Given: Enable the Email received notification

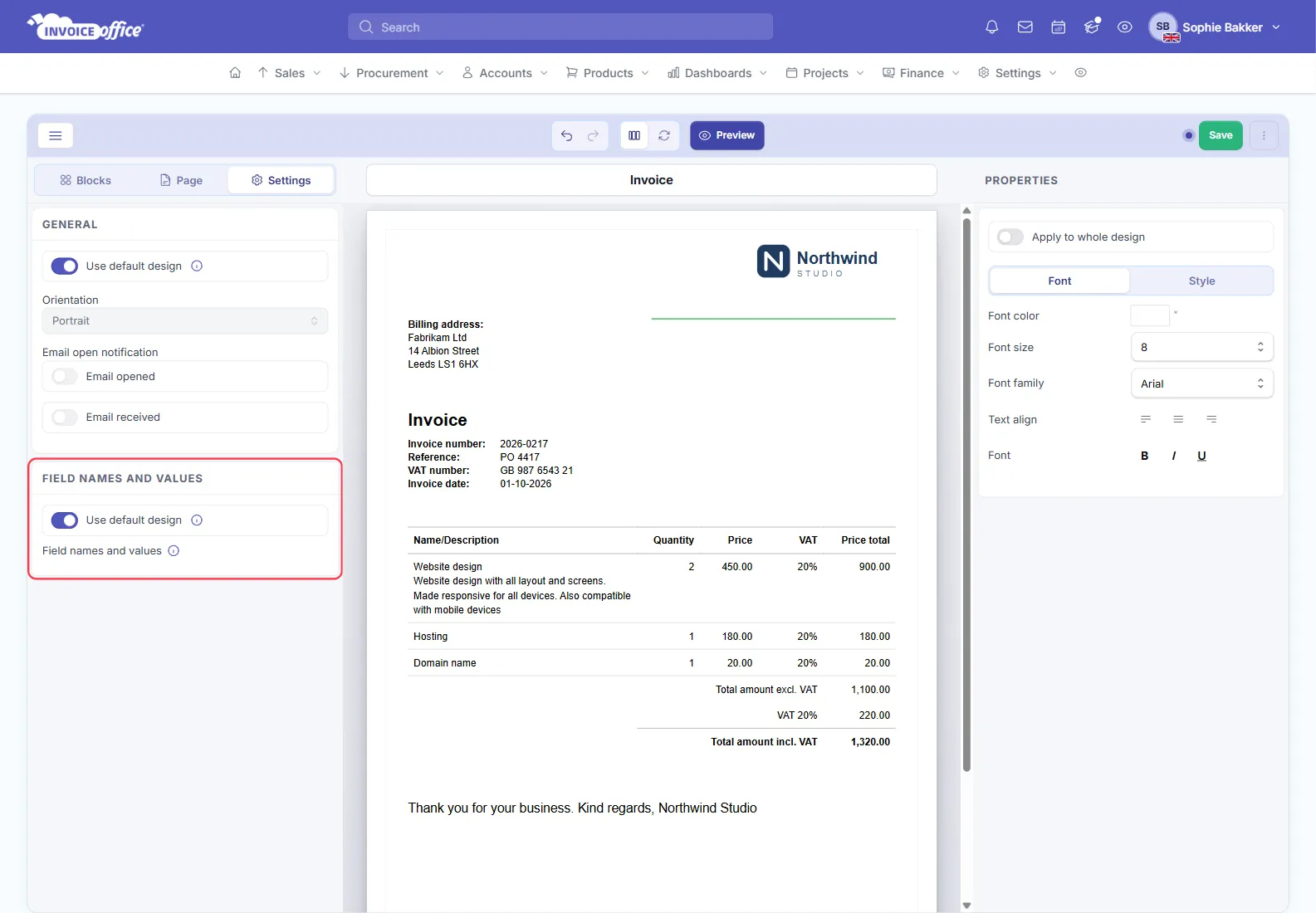Looking at the screenshot, I should [x=65, y=417].
